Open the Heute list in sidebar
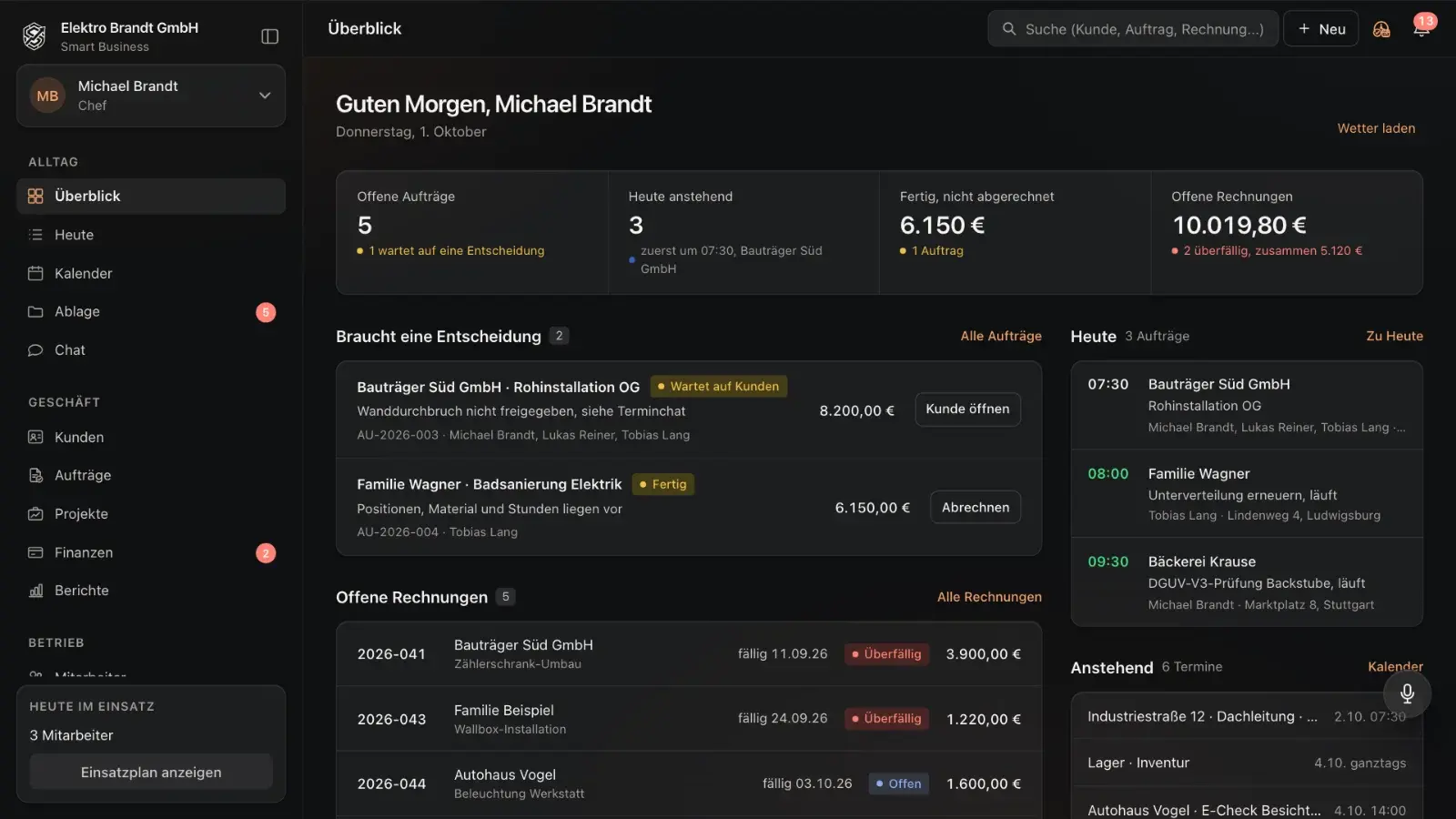Screen dimensions: 1456x819 [x=151, y=235]
